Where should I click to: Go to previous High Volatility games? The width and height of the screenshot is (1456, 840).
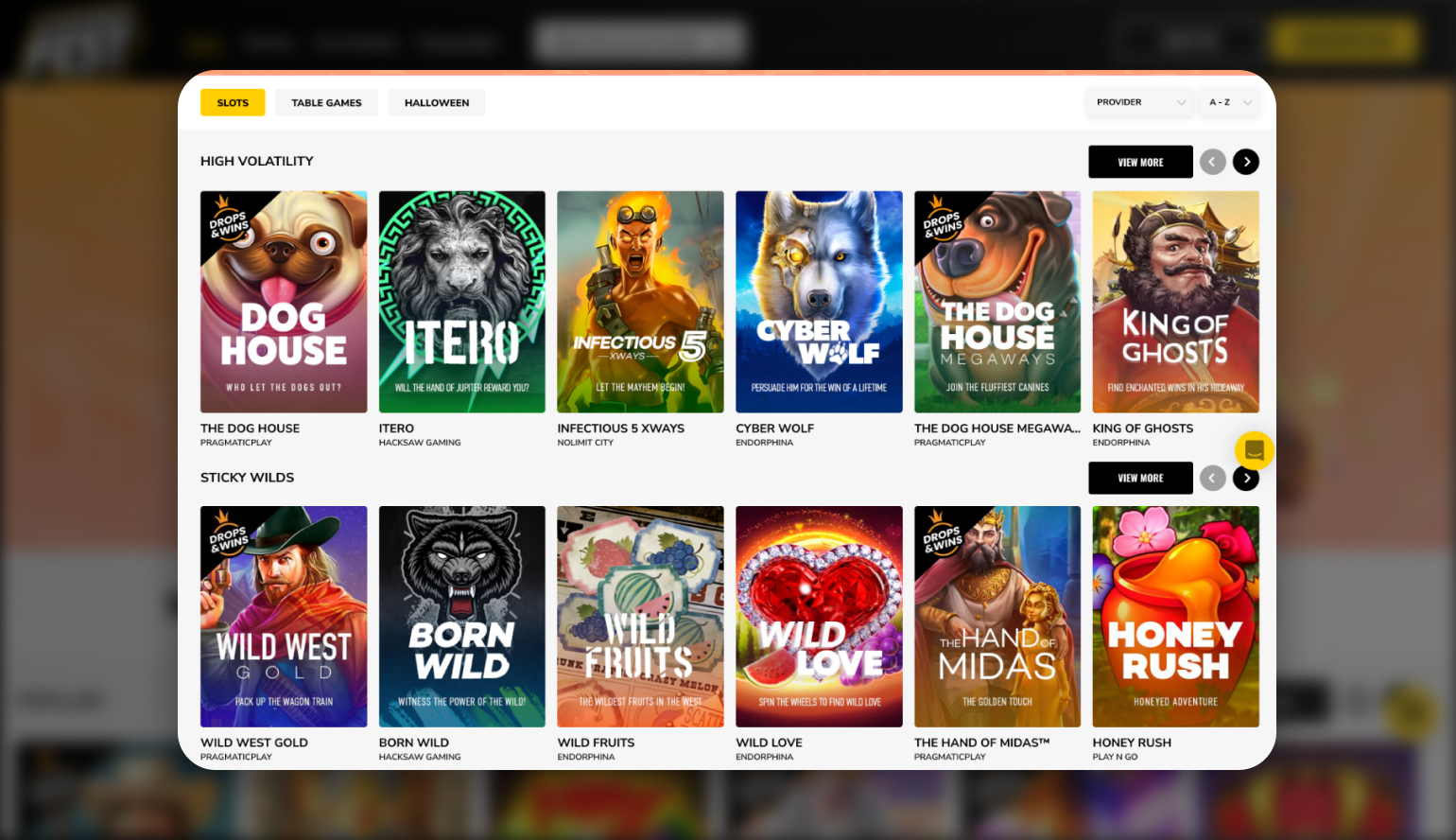(1213, 162)
